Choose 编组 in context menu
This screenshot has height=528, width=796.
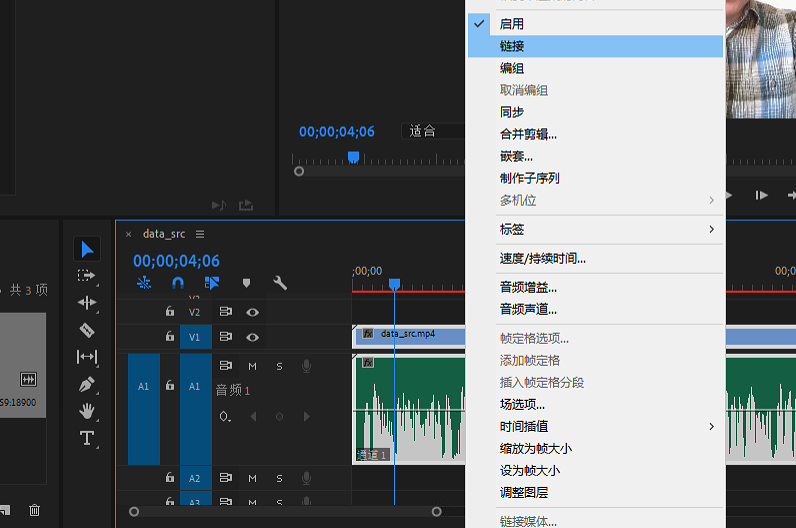(x=595, y=68)
